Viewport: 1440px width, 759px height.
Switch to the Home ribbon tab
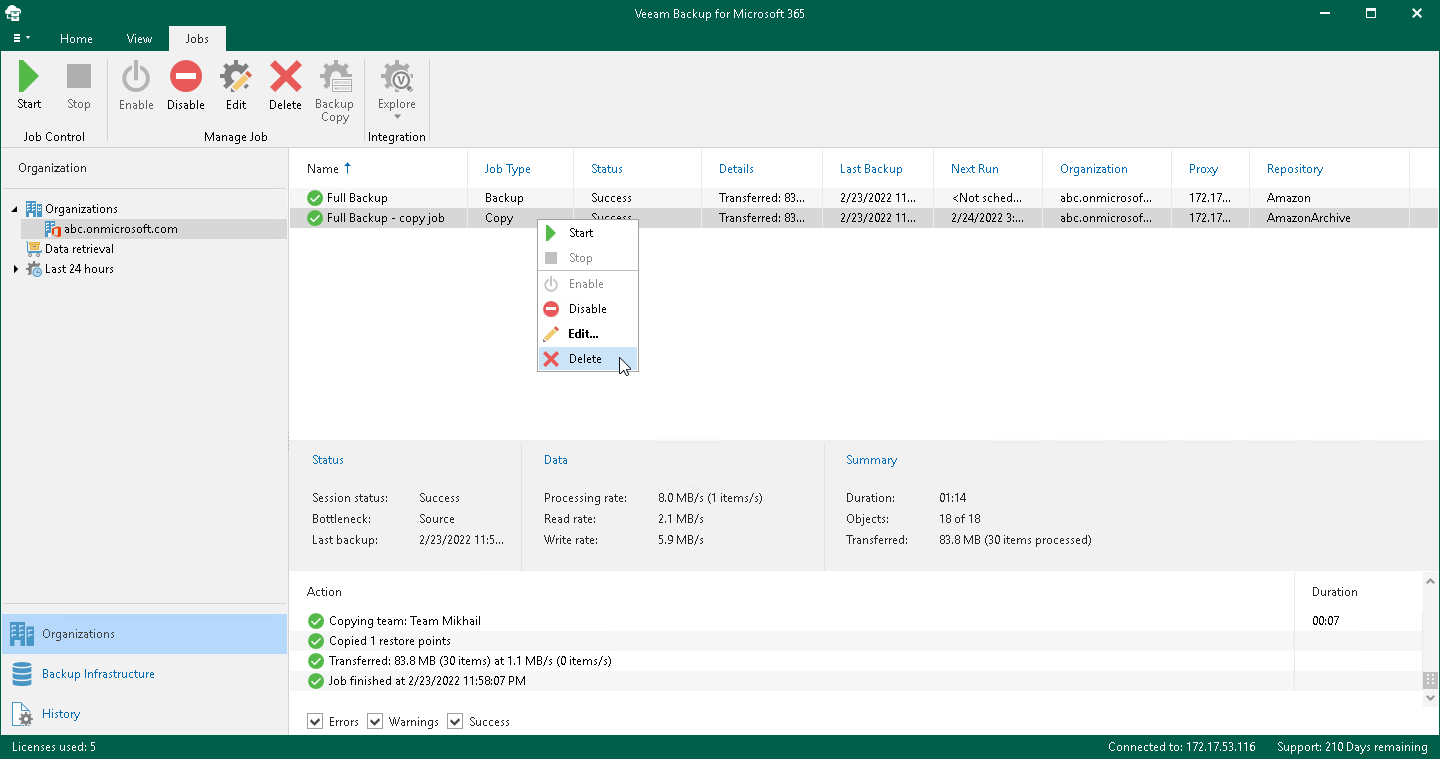(x=76, y=39)
